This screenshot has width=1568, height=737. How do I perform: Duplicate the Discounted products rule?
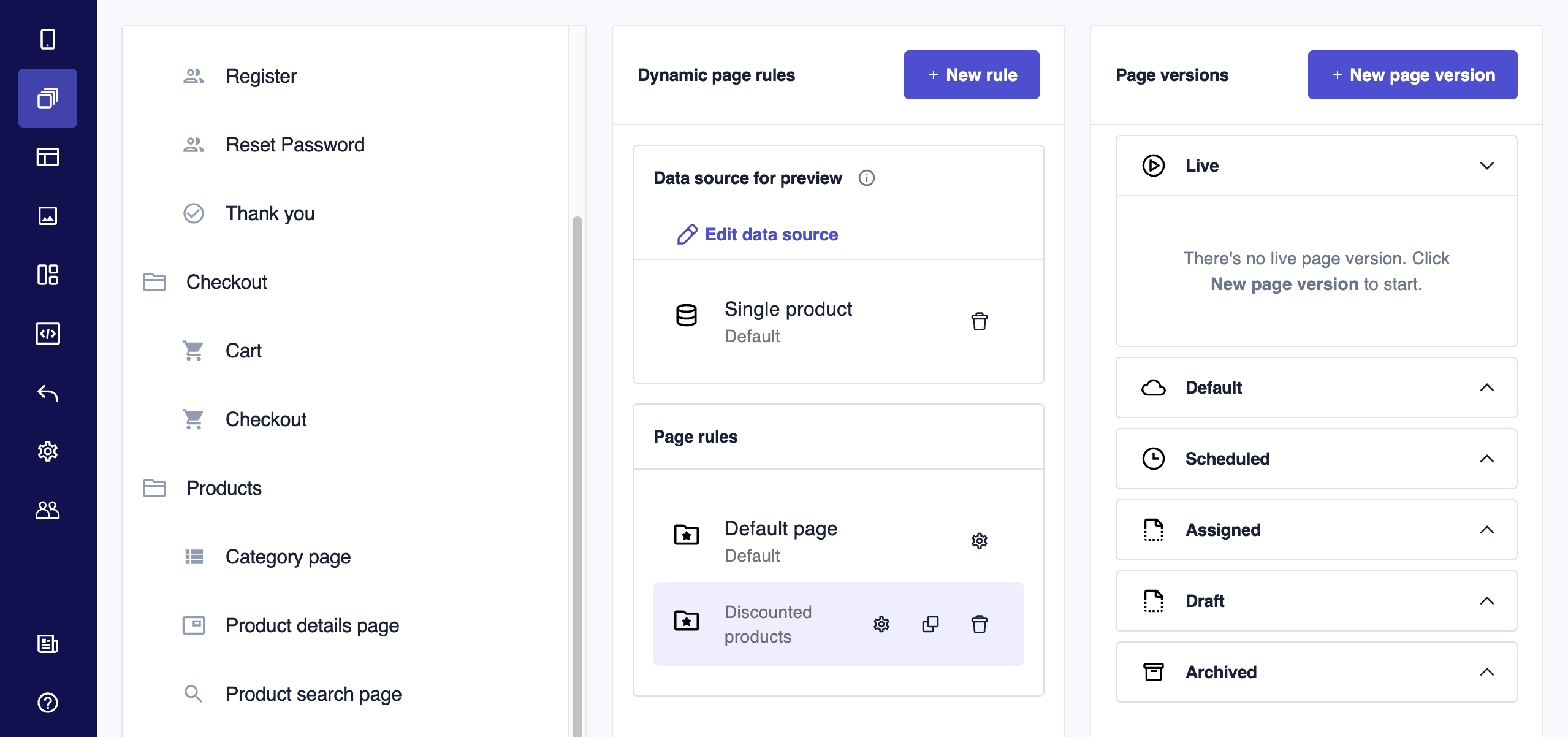pyautogui.click(x=930, y=624)
